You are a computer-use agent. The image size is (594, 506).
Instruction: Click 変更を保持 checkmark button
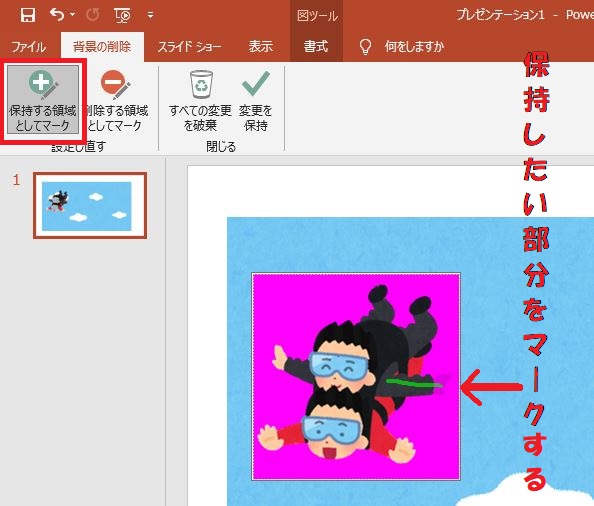point(256,101)
